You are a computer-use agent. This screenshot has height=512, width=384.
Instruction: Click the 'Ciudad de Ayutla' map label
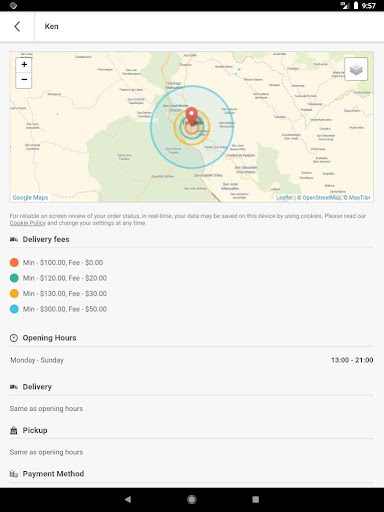coord(241,155)
